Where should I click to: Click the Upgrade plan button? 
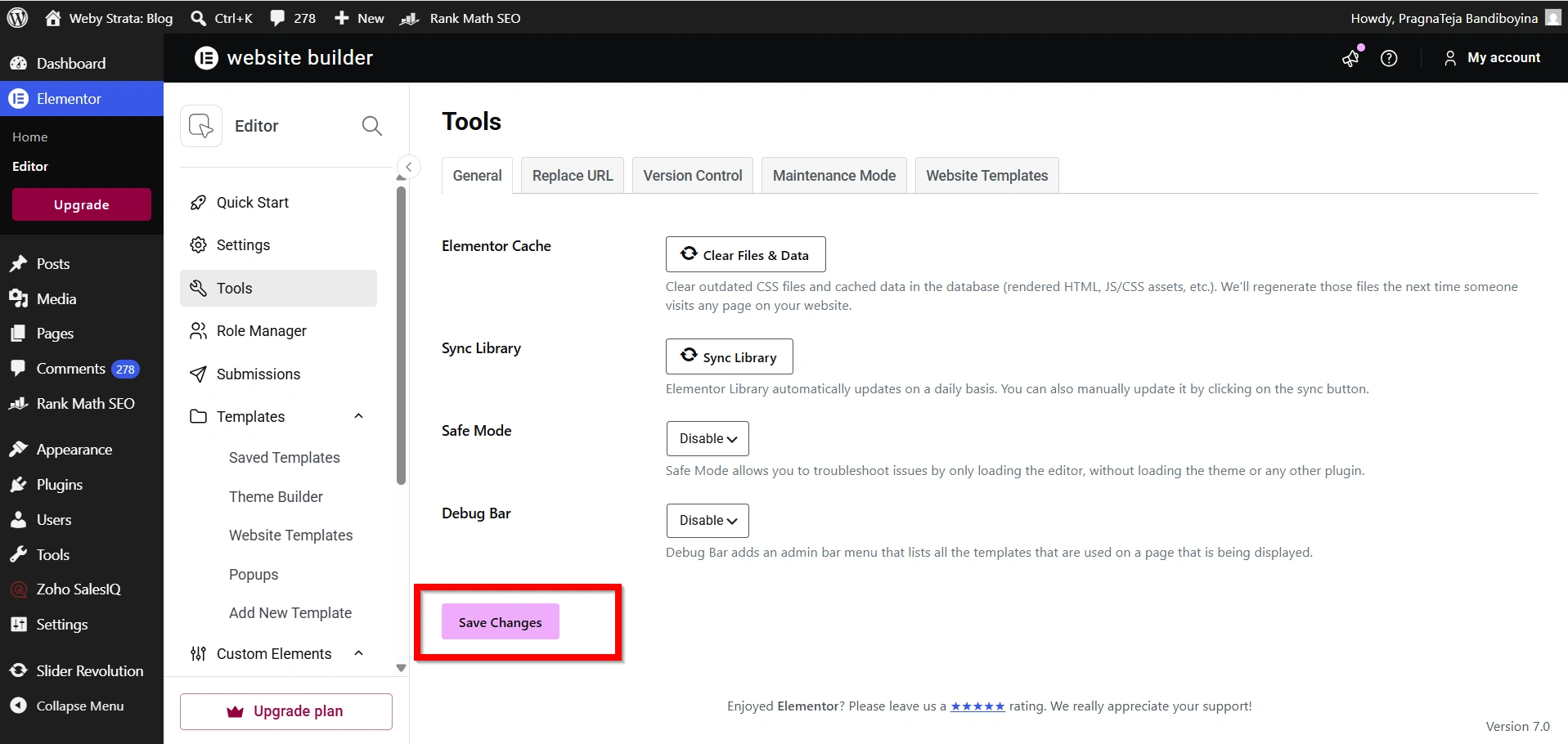[x=286, y=711]
